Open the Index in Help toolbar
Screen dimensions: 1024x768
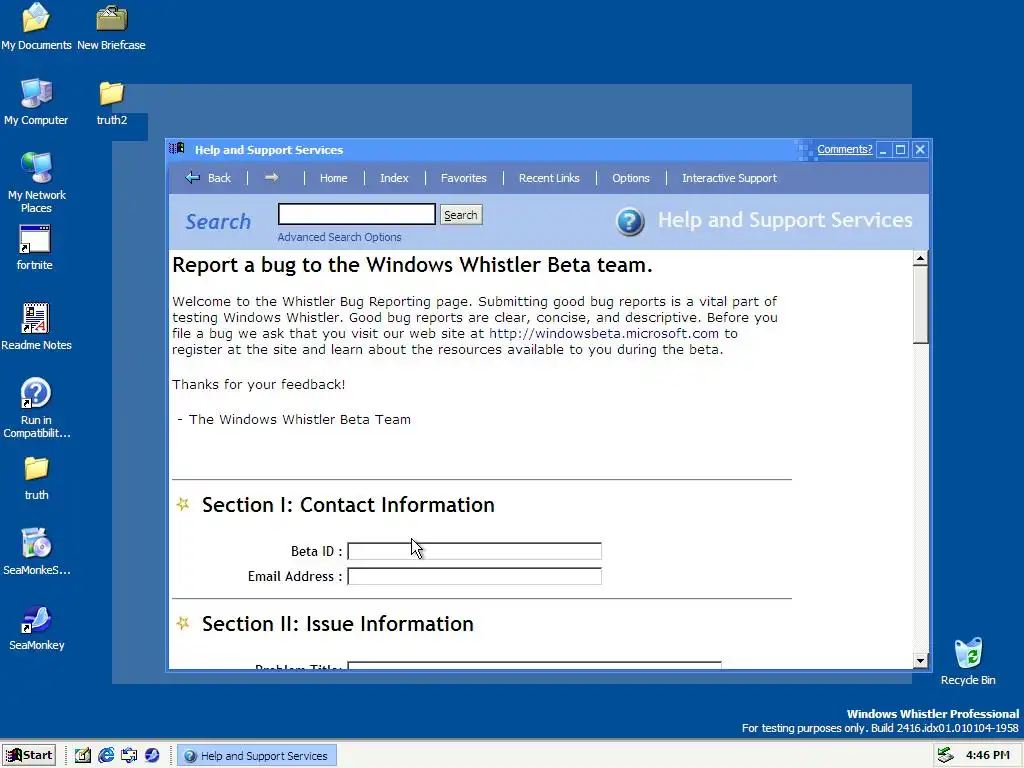pyautogui.click(x=394, y=178)
